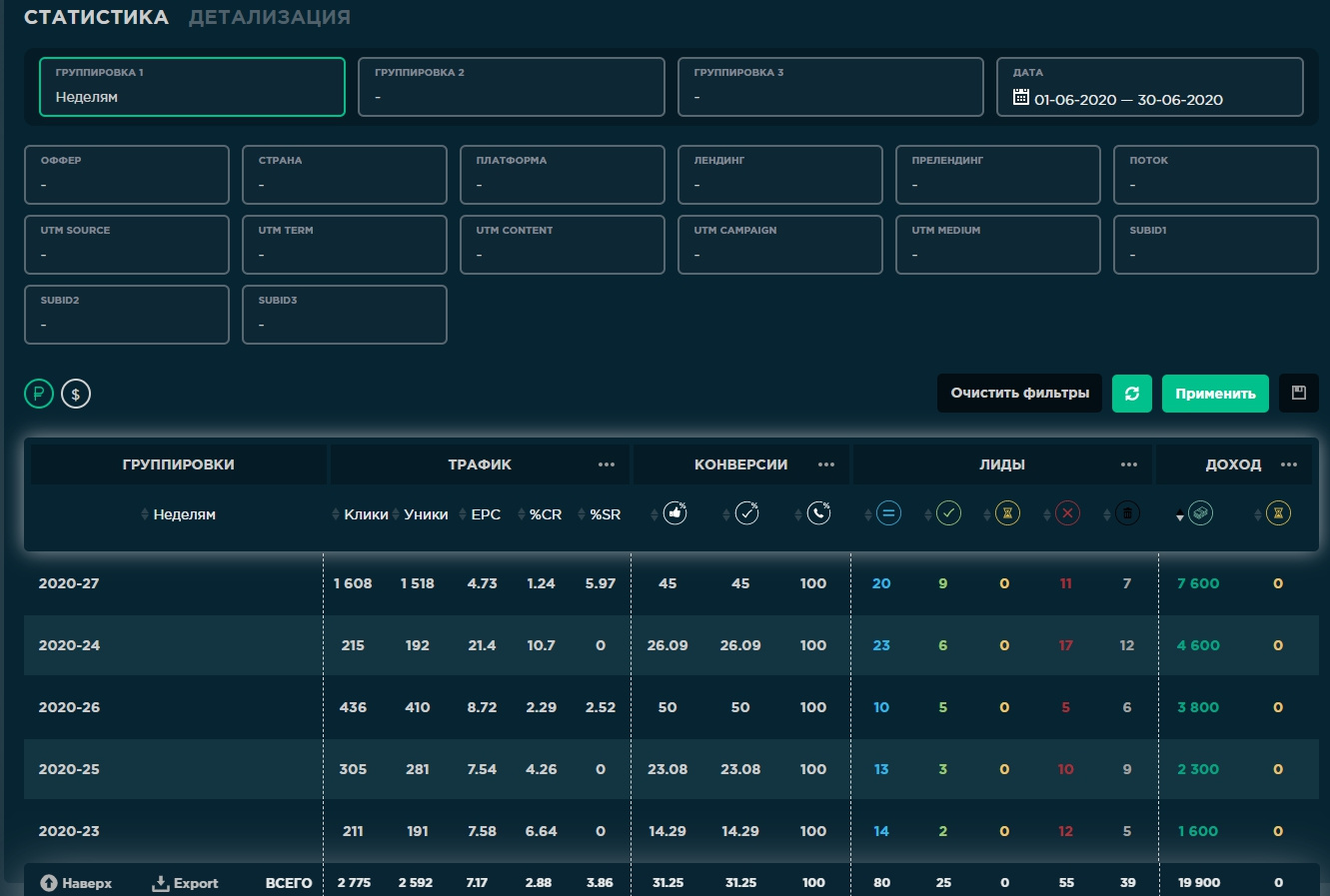Click the blue equals total leads icon
This screenshot has height=896, width=1330.
(888, 513)
